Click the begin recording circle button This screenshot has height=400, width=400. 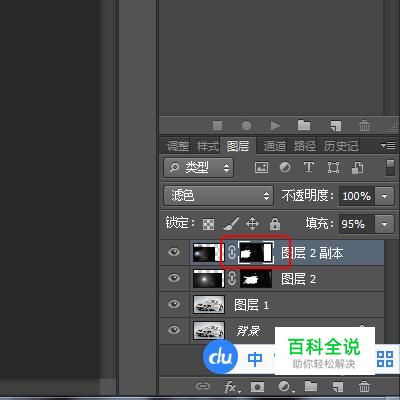(246, 126)
